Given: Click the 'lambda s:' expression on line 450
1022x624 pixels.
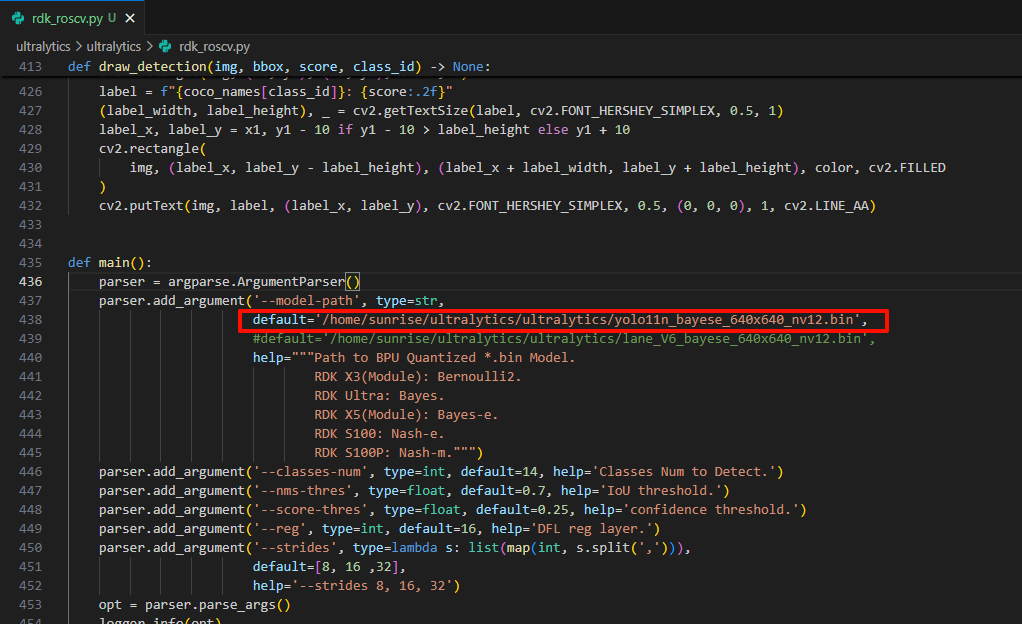Looking at the screenshot, I should click(x=426, y=548).
